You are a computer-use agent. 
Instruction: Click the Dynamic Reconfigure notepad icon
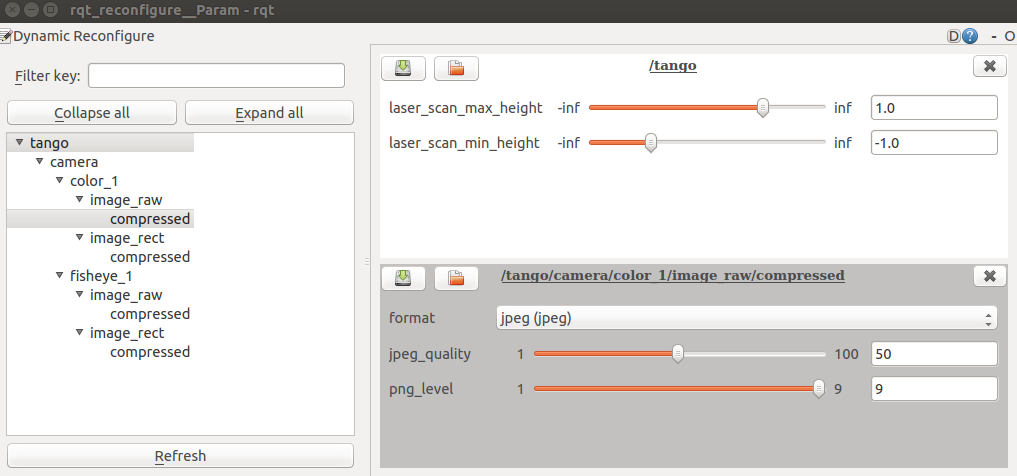[x=6, y=36]
